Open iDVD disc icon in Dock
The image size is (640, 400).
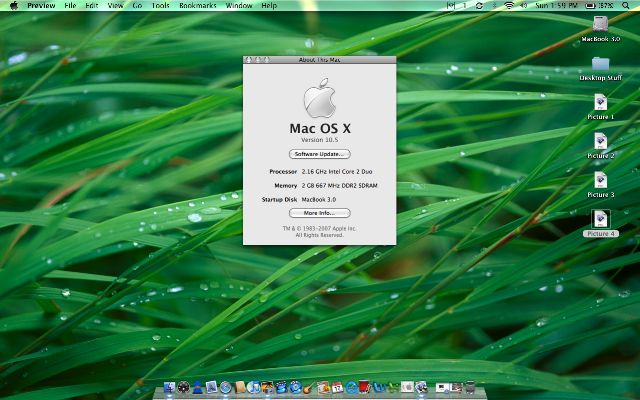pos(296,387)
